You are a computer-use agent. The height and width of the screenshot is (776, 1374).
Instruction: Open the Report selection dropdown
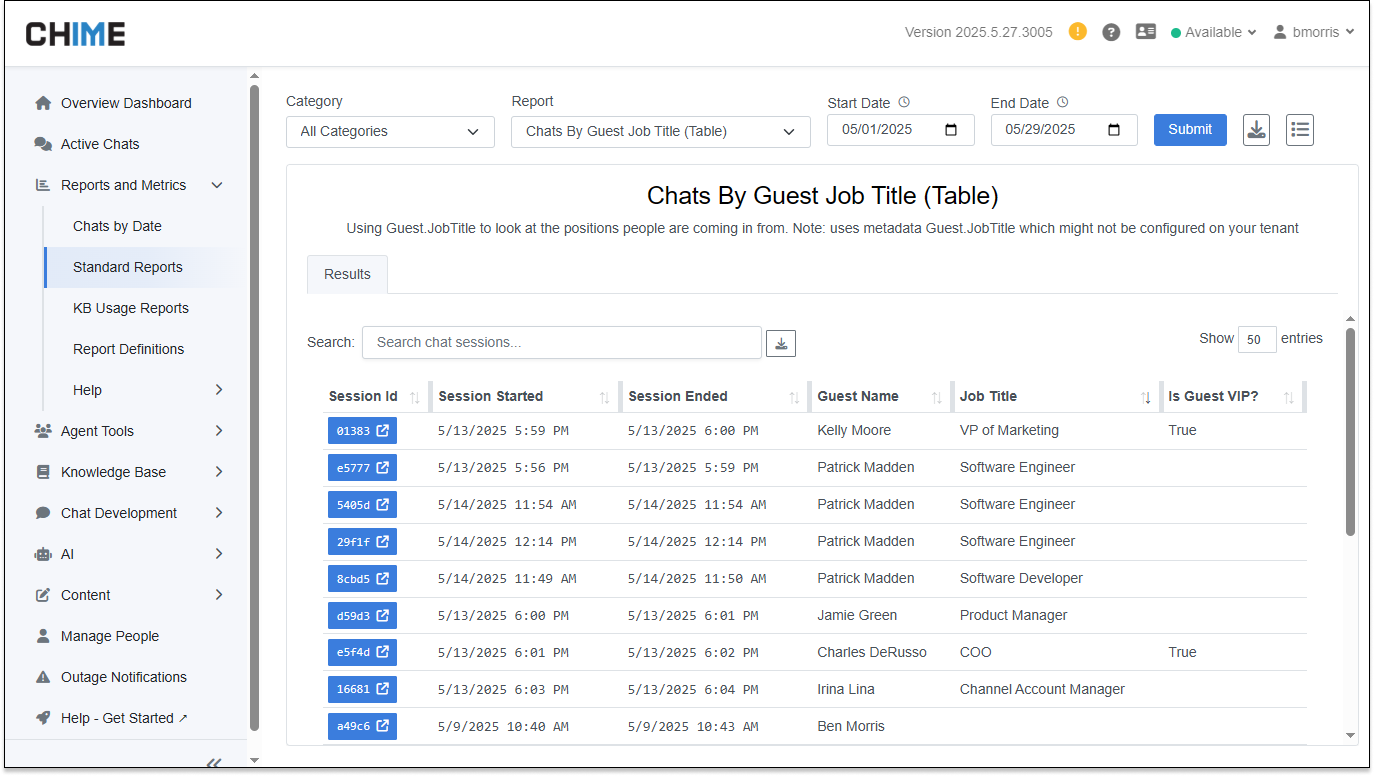tap(661, 132)
